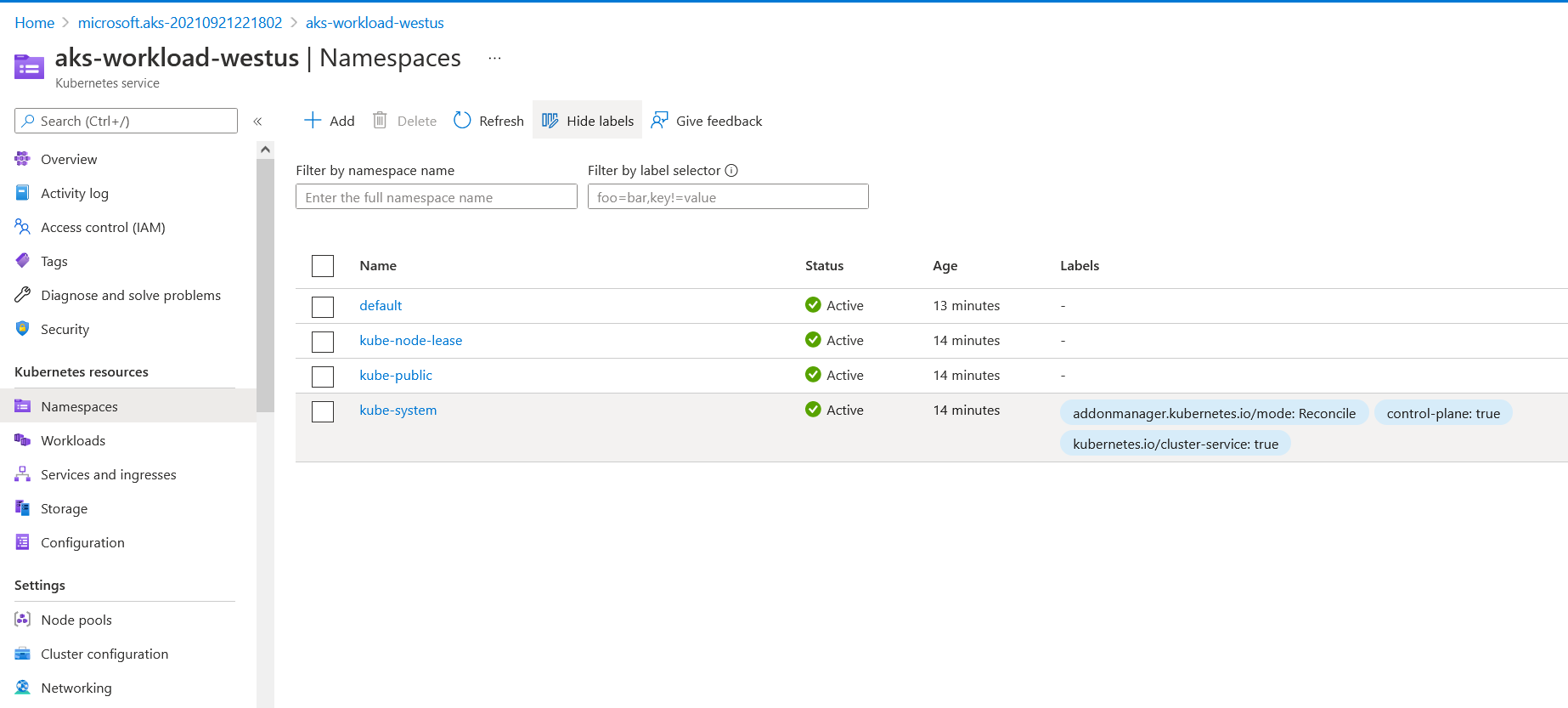Viewport: 1568px width, 708px height.
Task: Click the Services and ingresses icon
Action: [23, 474]
